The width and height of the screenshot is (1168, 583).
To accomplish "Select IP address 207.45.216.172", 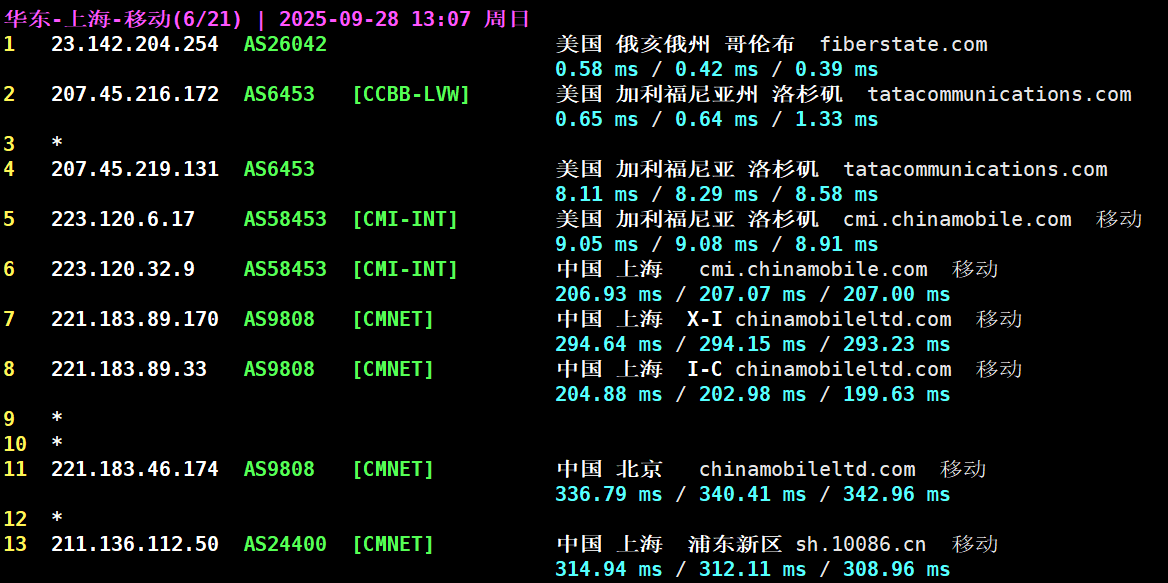I will [135, 95].
